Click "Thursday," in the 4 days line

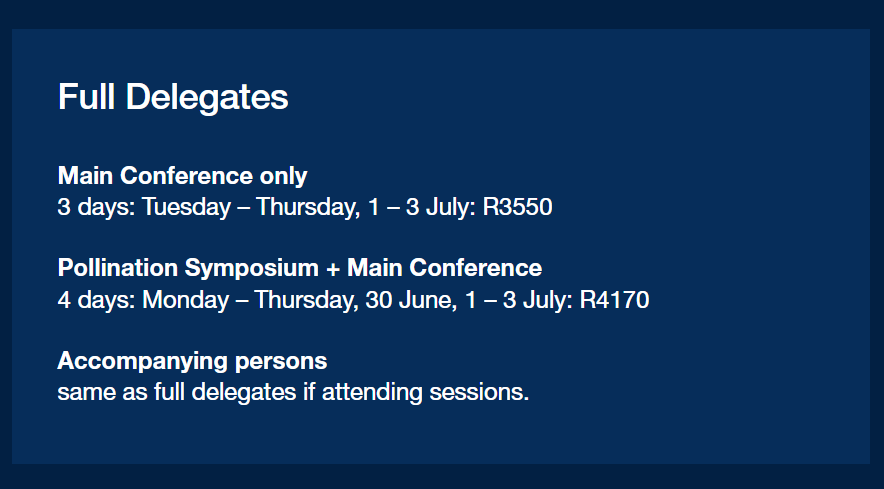pyautogui.click(x=306, y=299)
